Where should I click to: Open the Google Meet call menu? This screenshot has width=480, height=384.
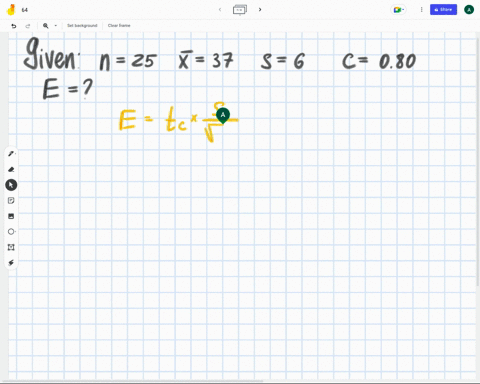point(398,10)
